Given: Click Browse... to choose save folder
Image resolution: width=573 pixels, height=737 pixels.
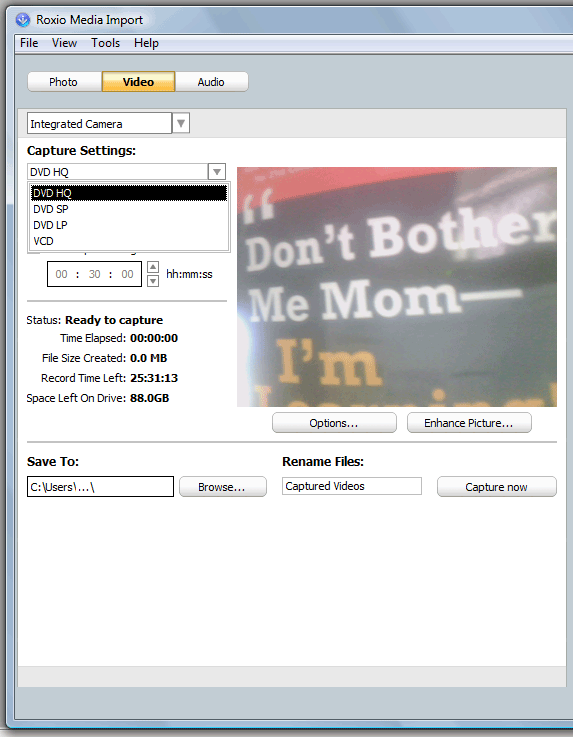Looking at the screenshot, I should pyautogui.click(x=223, y=487).
